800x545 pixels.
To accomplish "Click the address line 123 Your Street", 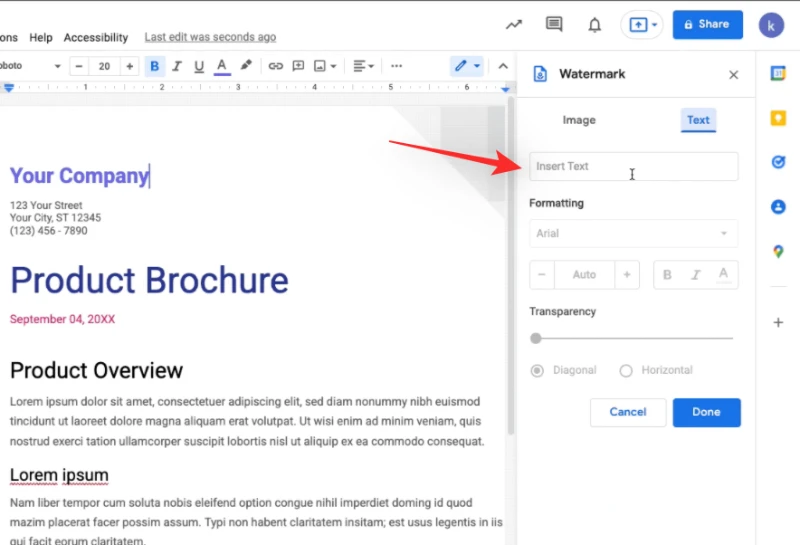I will 46,205.
